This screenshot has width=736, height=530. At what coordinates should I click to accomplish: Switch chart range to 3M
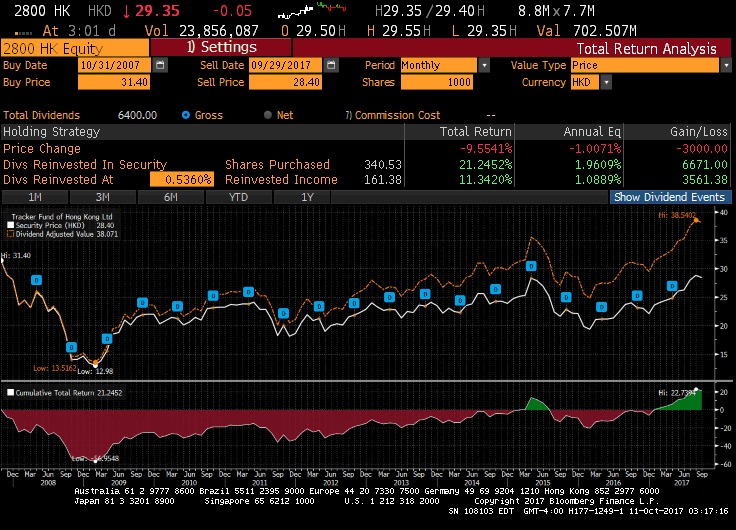coord(103,197)
